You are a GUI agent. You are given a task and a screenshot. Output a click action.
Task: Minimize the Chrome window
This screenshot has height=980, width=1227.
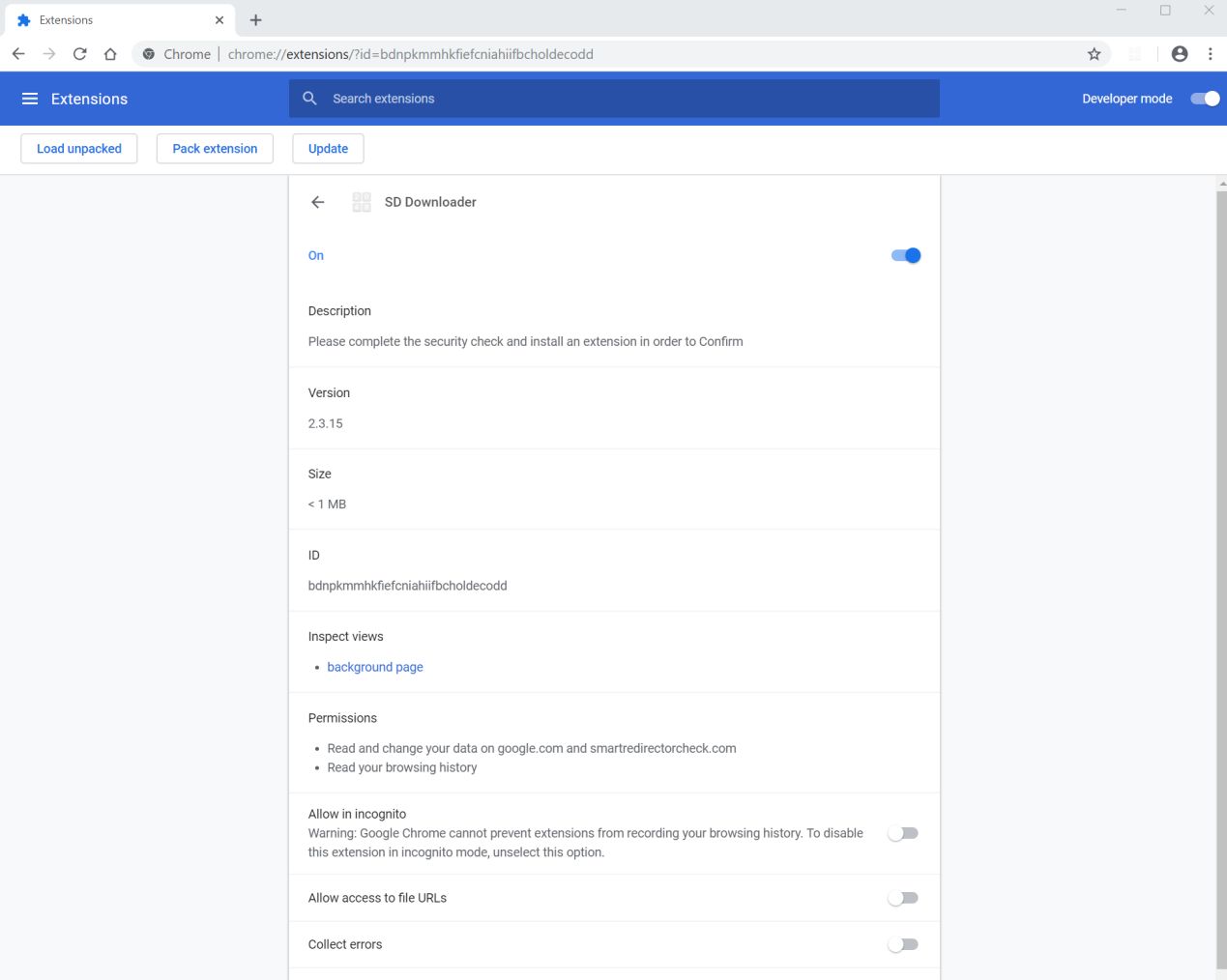1122,11
